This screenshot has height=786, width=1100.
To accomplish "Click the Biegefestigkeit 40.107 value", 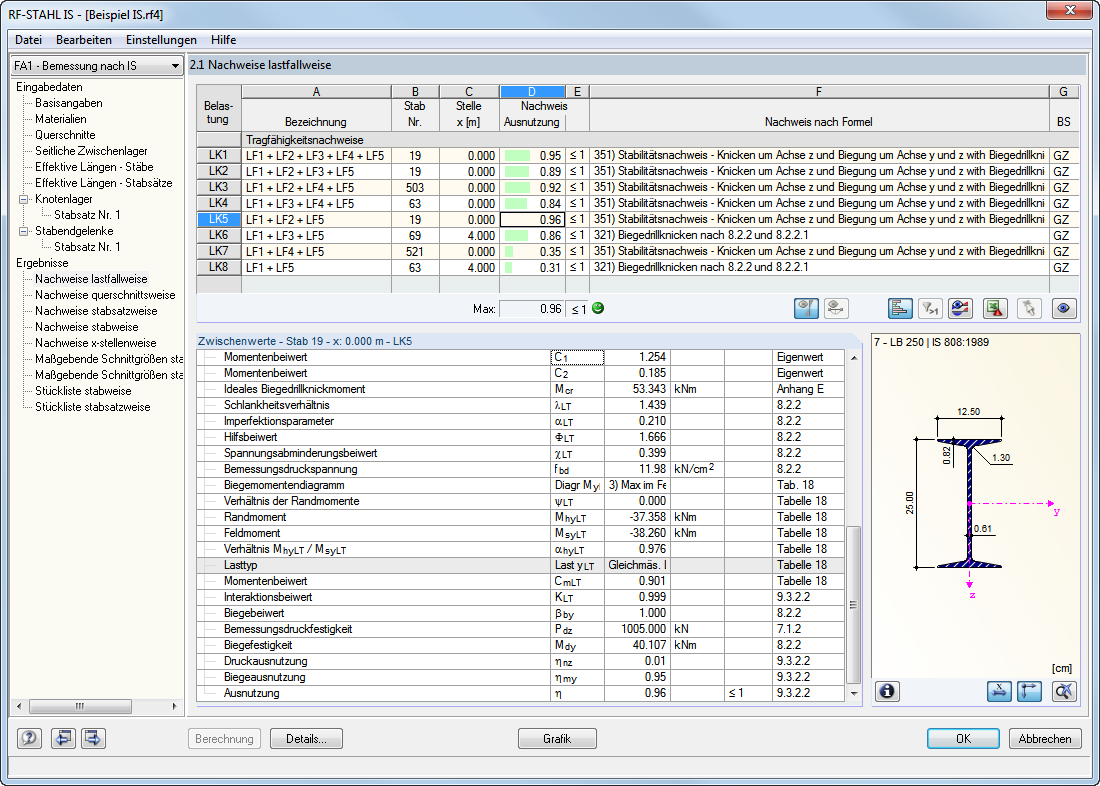I will click(x=637, y=645).
